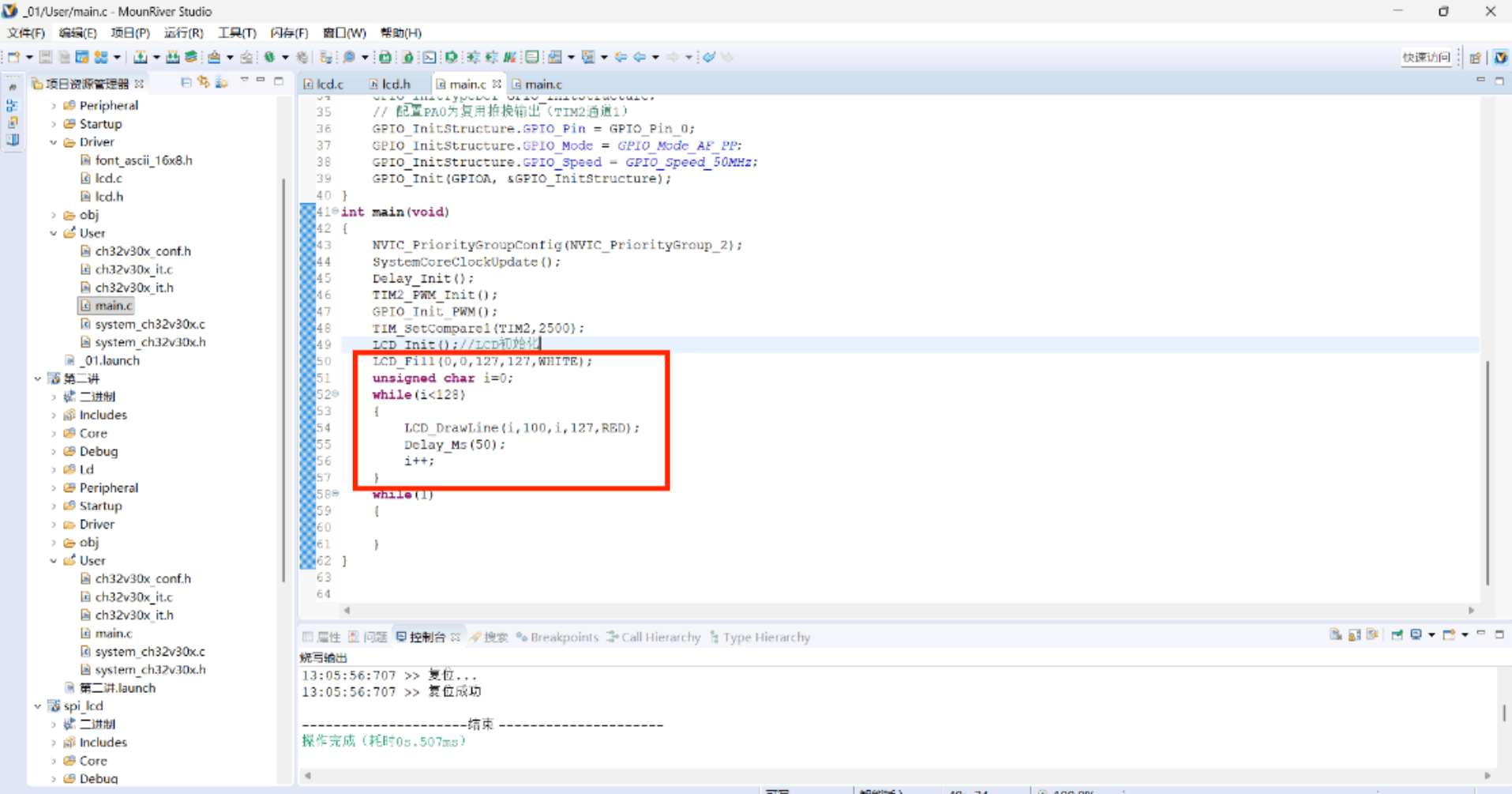This screenshot has width=1512, height=794.
Task: Open the Breakpoints tab
Action: [564, 637]
